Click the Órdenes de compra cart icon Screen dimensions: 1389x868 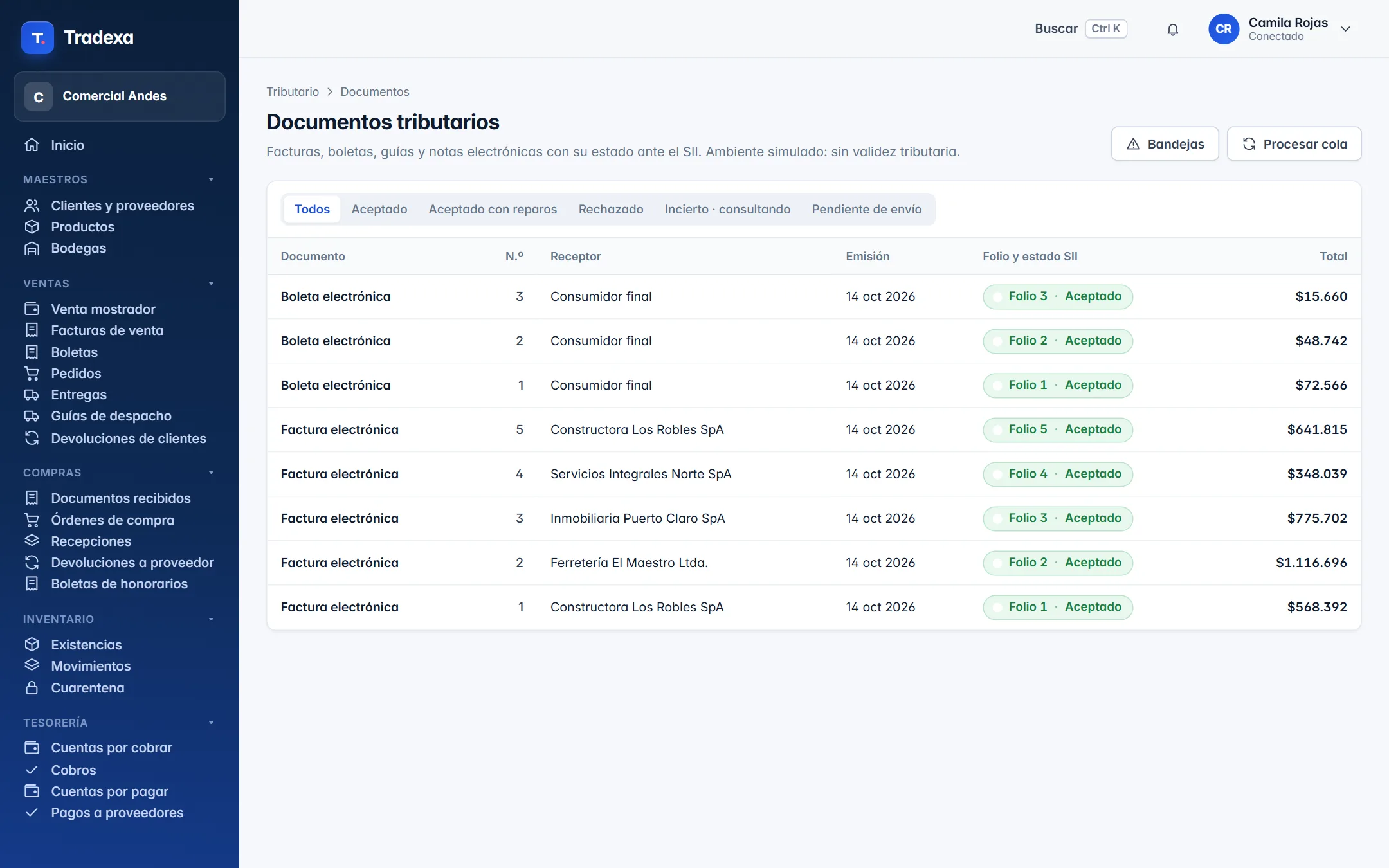[32, 520]
